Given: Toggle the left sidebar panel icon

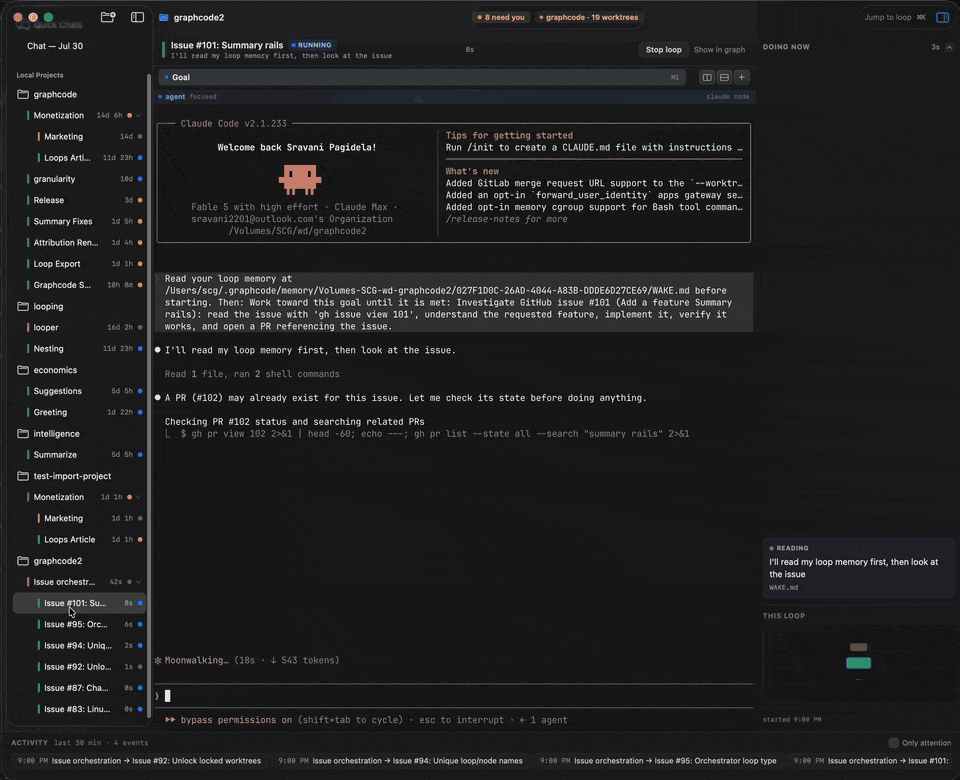Looking at the screenshot, I should coord(138,17).
